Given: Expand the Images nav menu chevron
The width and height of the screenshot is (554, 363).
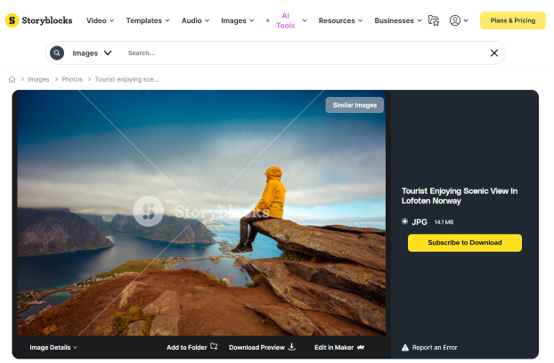Looking at the screenshot, I should pos(252,21).
